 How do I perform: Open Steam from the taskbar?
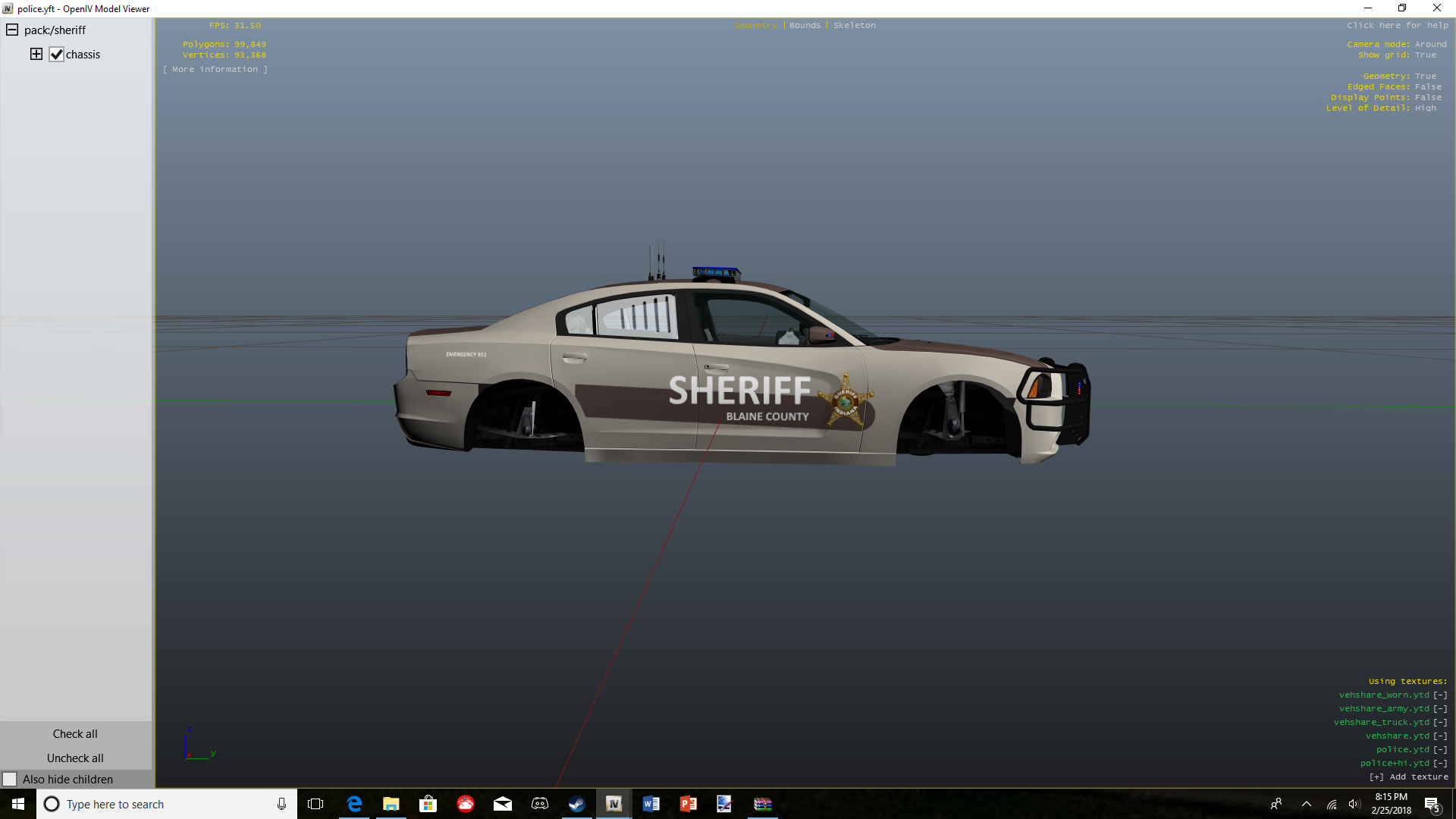577,804
